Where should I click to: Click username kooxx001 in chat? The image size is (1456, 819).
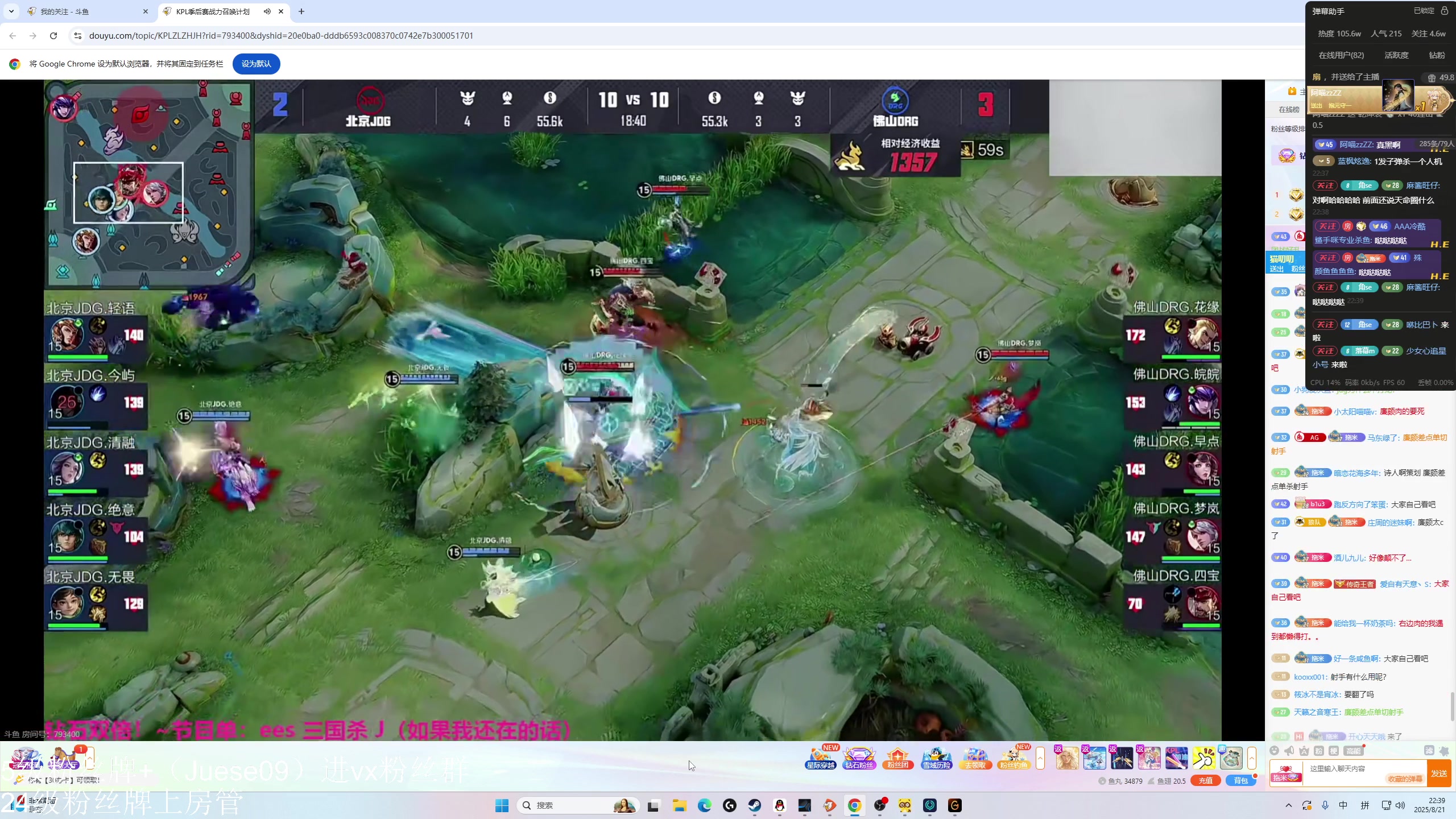(x=1310, y=677)
